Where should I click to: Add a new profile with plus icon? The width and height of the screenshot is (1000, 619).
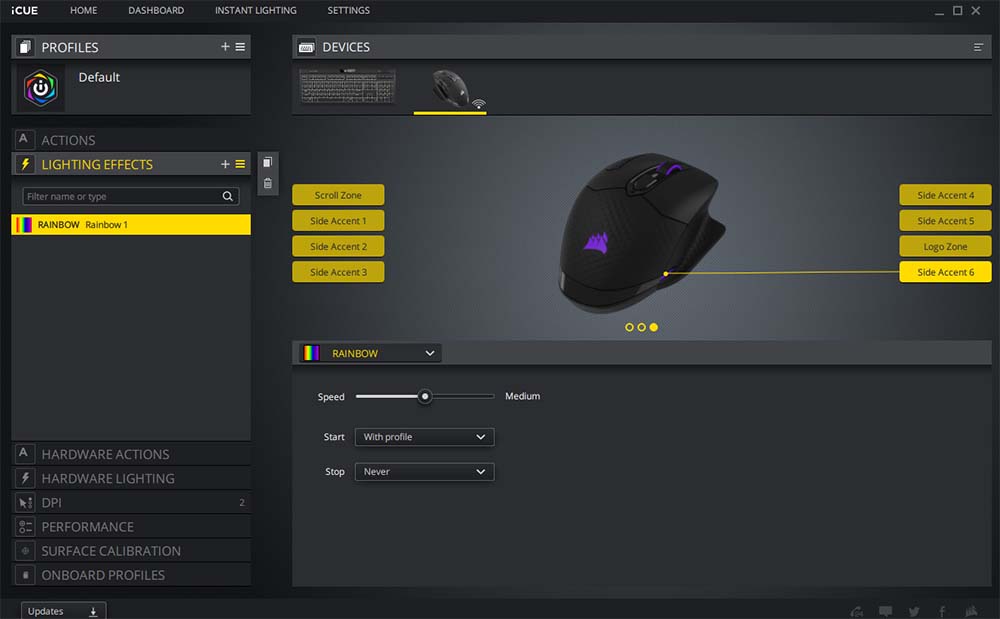pos(225,47)
